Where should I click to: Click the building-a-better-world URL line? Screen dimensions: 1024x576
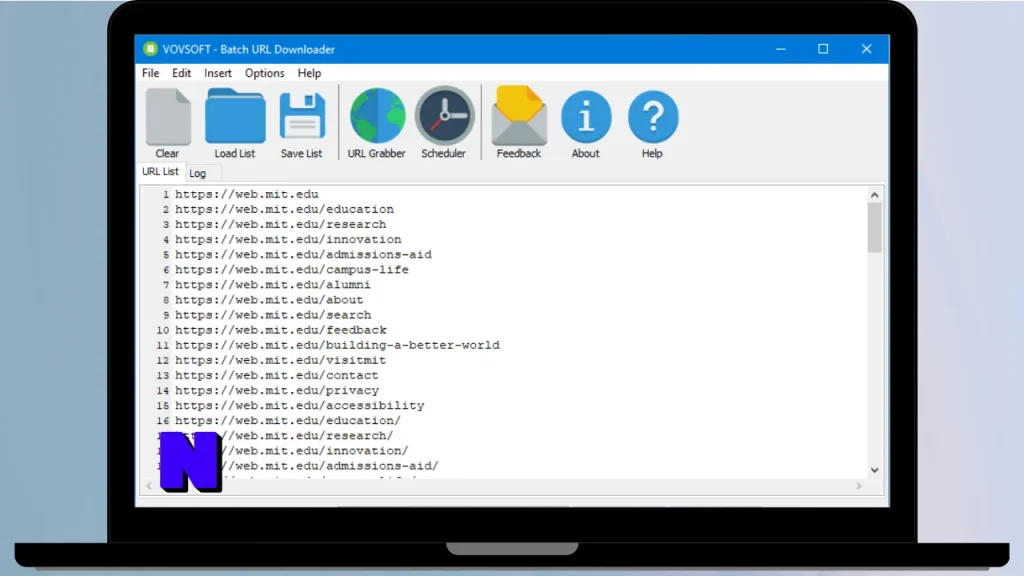(337, 345)
